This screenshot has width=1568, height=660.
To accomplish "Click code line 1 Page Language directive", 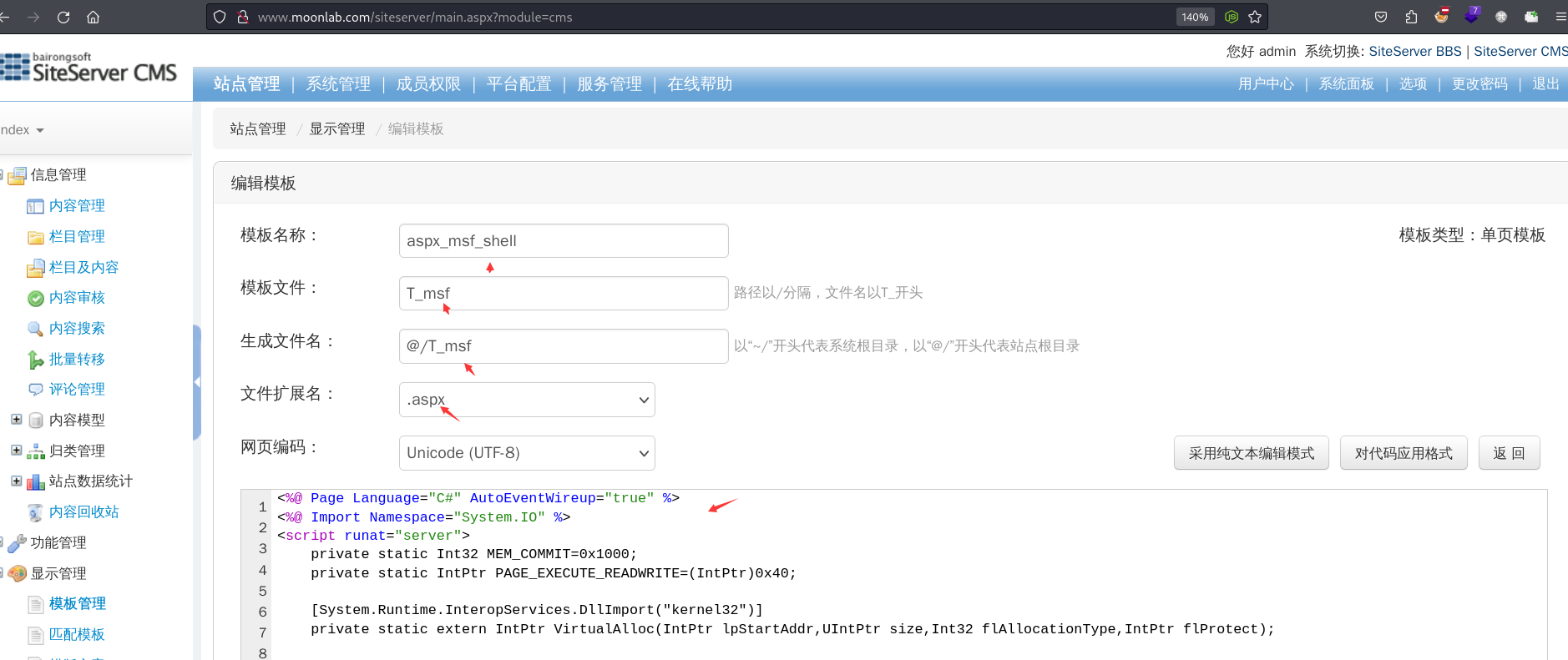I will coord(478,498).
